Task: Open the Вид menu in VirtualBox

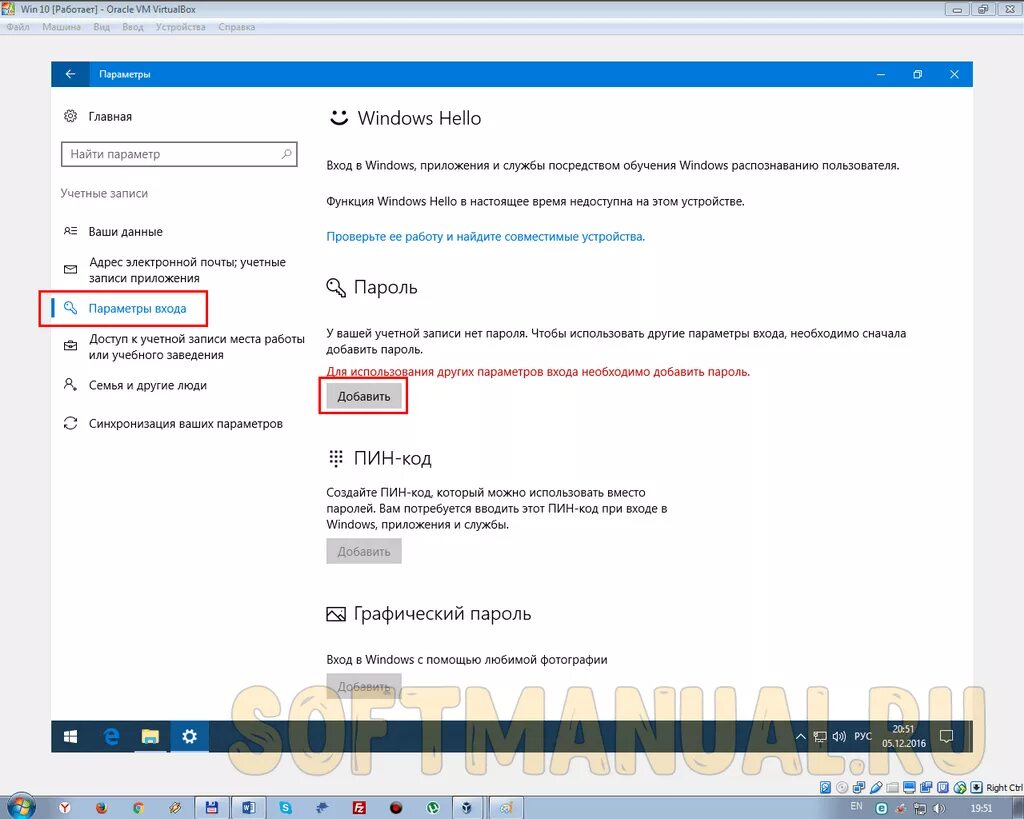Action: 101,27
